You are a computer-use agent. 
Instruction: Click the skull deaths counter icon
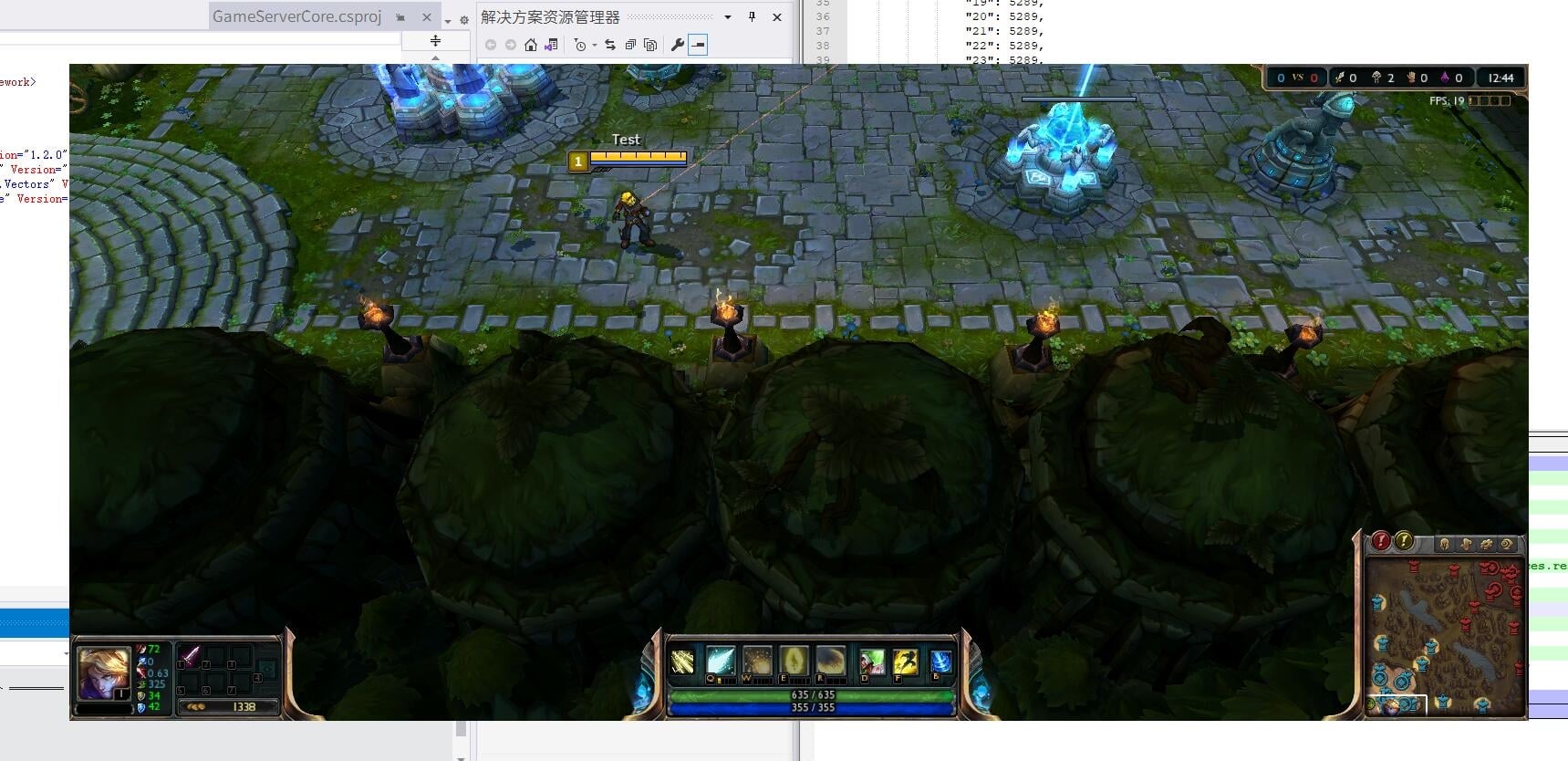click(1376, 78)
